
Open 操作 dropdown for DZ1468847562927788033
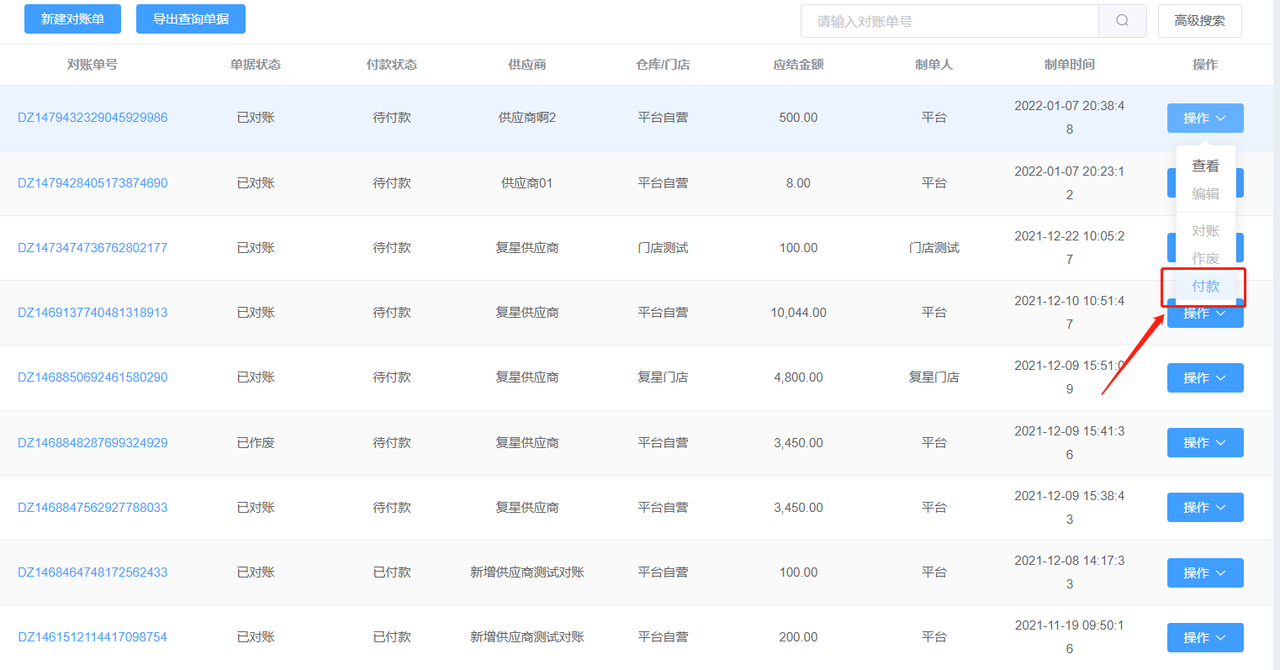[1205, 508]
